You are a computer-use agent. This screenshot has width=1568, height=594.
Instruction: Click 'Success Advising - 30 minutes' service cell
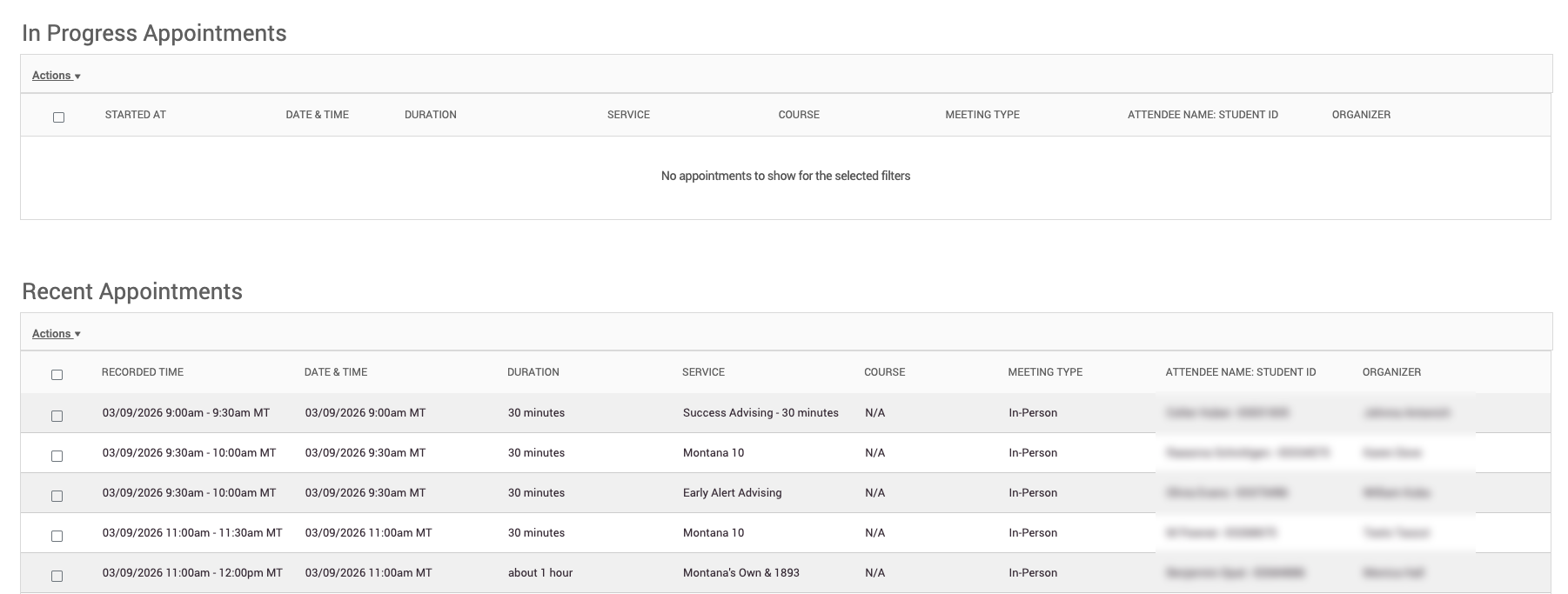(x=761, y=413)
